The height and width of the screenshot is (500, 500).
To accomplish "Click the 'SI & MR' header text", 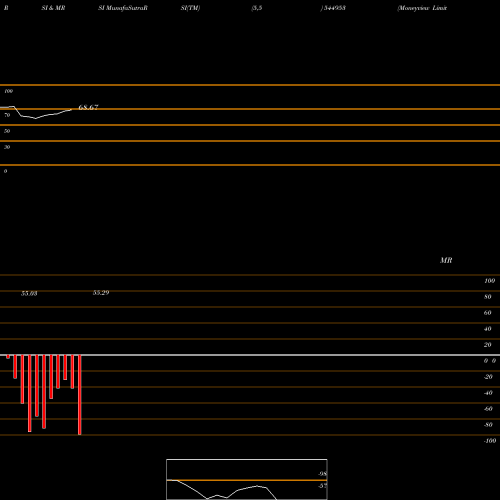I will pos(53,8).
